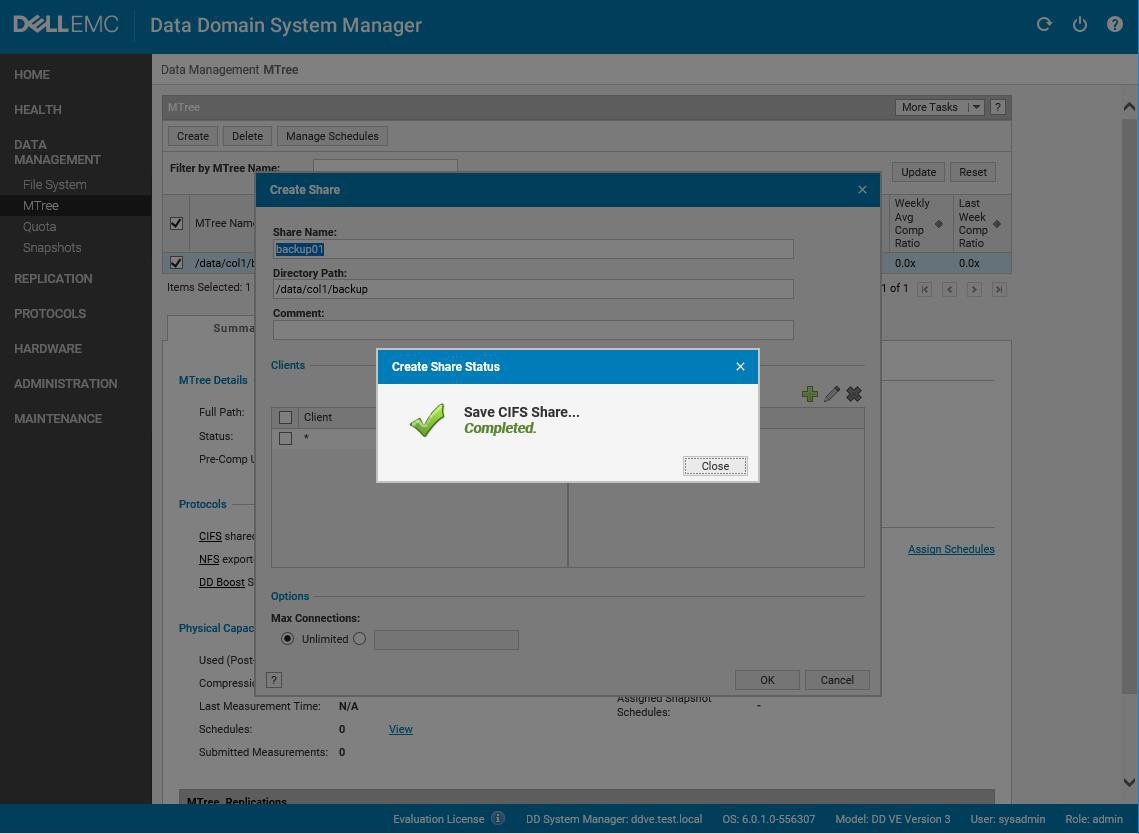
Task: Refresh the page using the top-right refresh icon
Action: click(x=1044, y=24)
